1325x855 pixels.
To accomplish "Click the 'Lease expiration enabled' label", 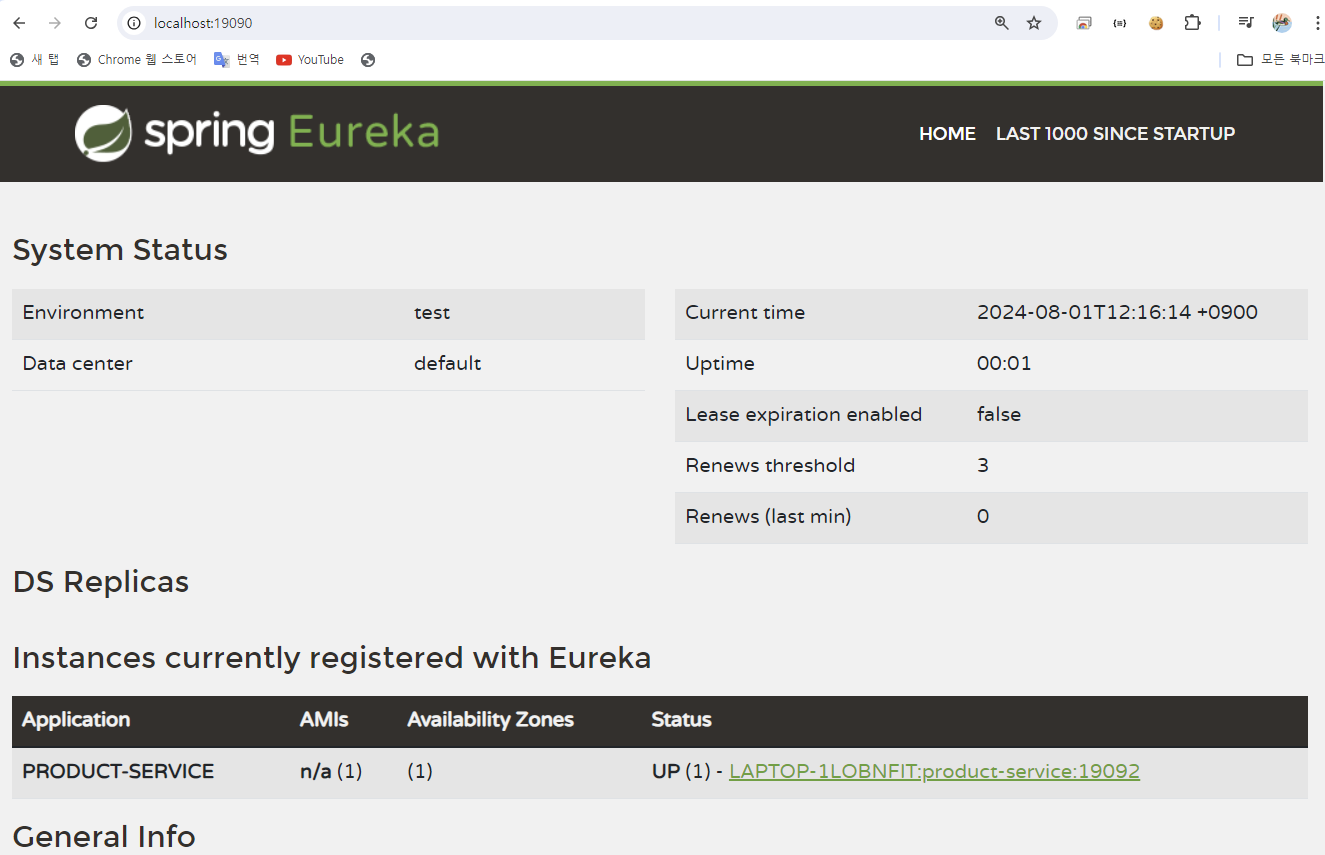I will tap(804, 415).
